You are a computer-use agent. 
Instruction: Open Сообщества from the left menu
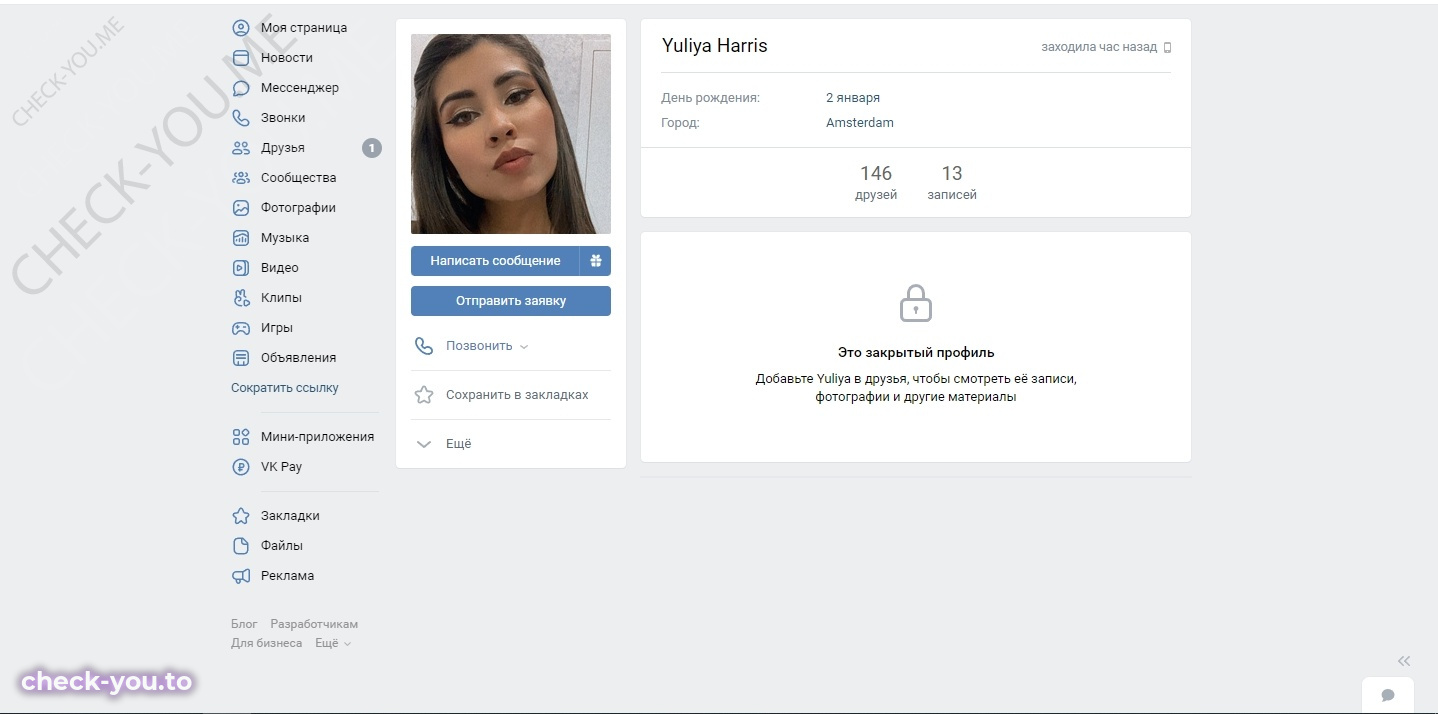pos(299,178)
